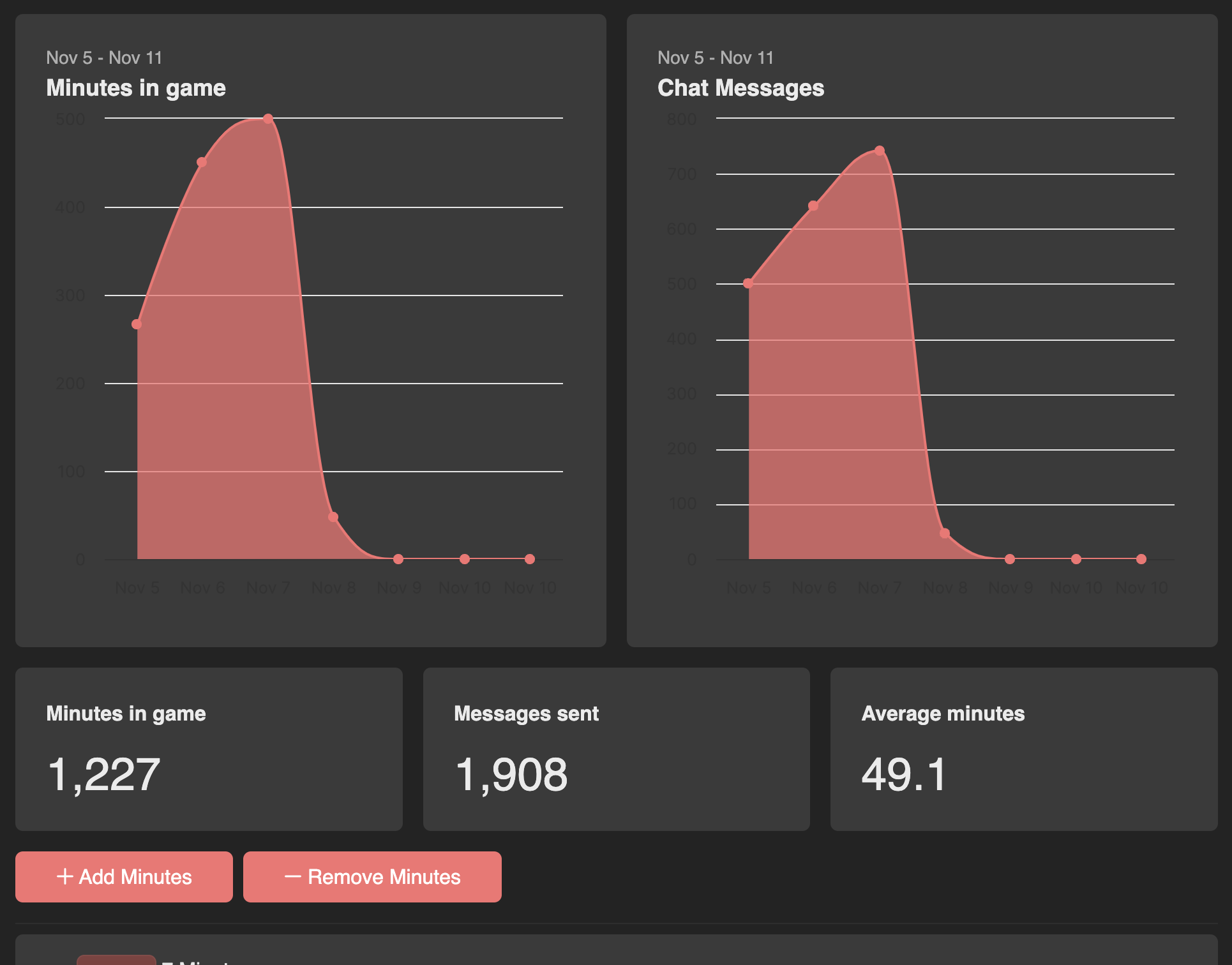
Task: Click the Nov 7 peak point on Minutes chart
Action: pyautogui.click(x=268, y=119)
